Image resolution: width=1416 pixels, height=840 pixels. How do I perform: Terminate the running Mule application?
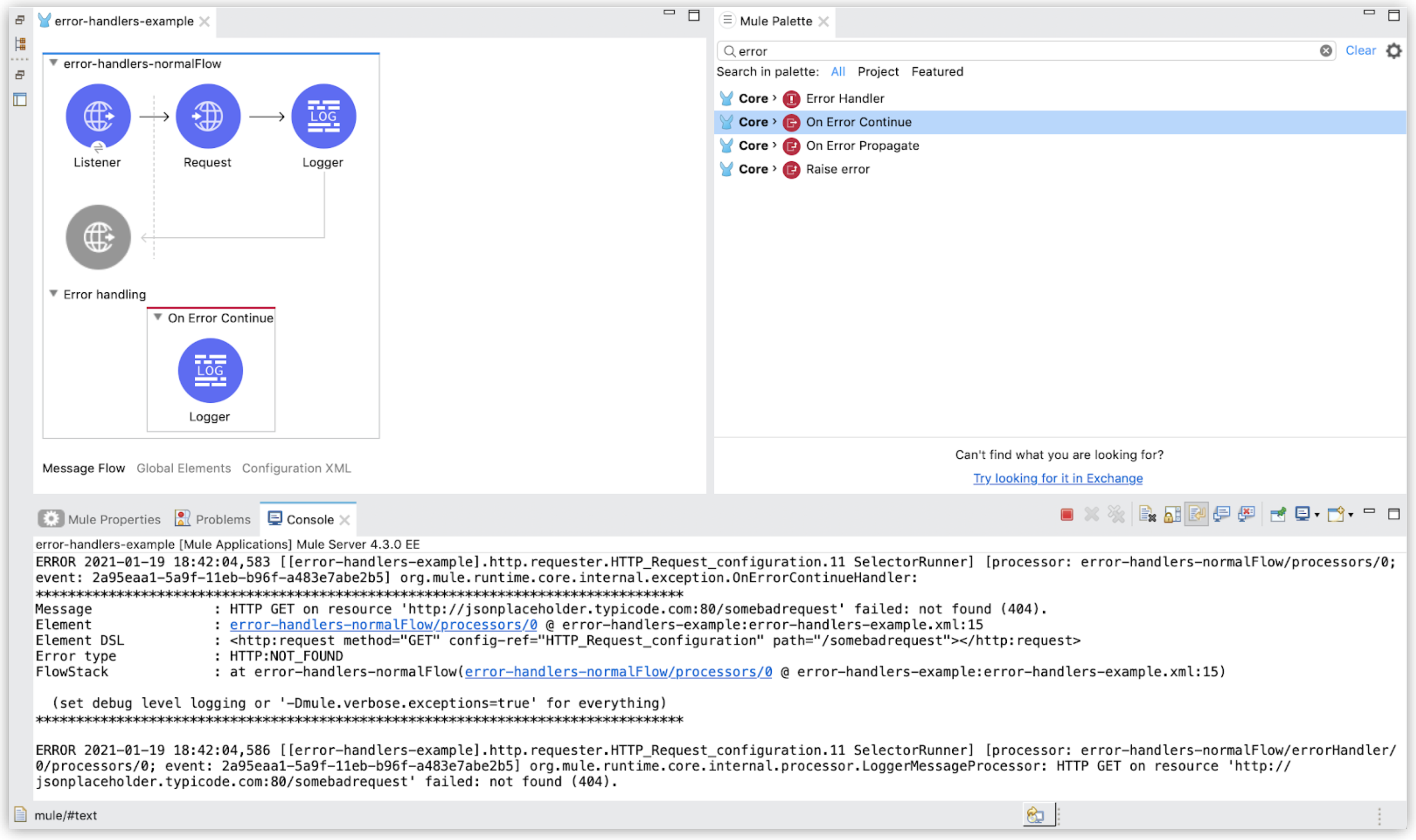[x=1067, y=514]
